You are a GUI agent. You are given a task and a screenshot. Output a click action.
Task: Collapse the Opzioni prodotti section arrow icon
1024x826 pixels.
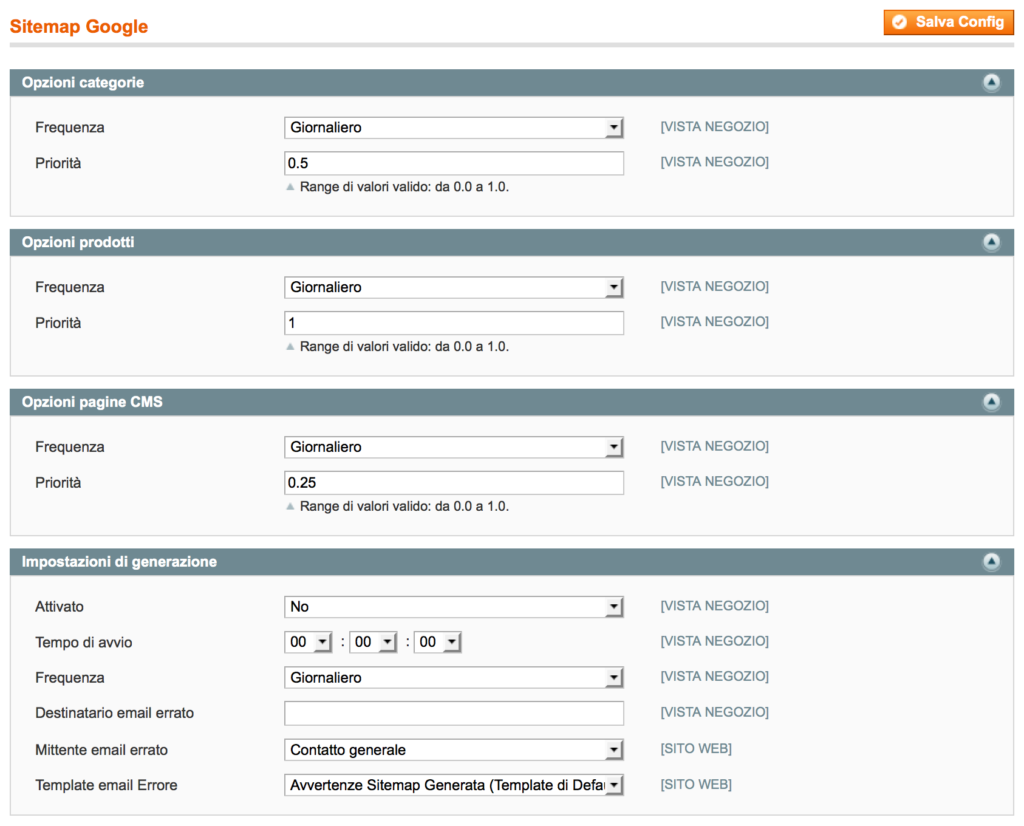[x=991, y=242]
